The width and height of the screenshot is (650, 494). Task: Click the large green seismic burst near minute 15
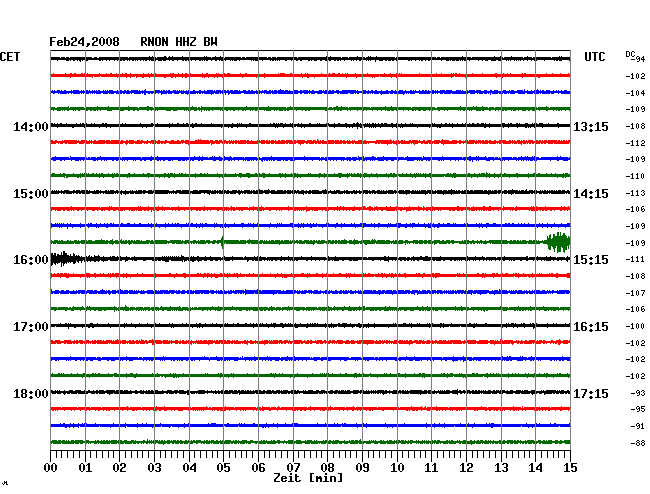(x=558, y=242)
